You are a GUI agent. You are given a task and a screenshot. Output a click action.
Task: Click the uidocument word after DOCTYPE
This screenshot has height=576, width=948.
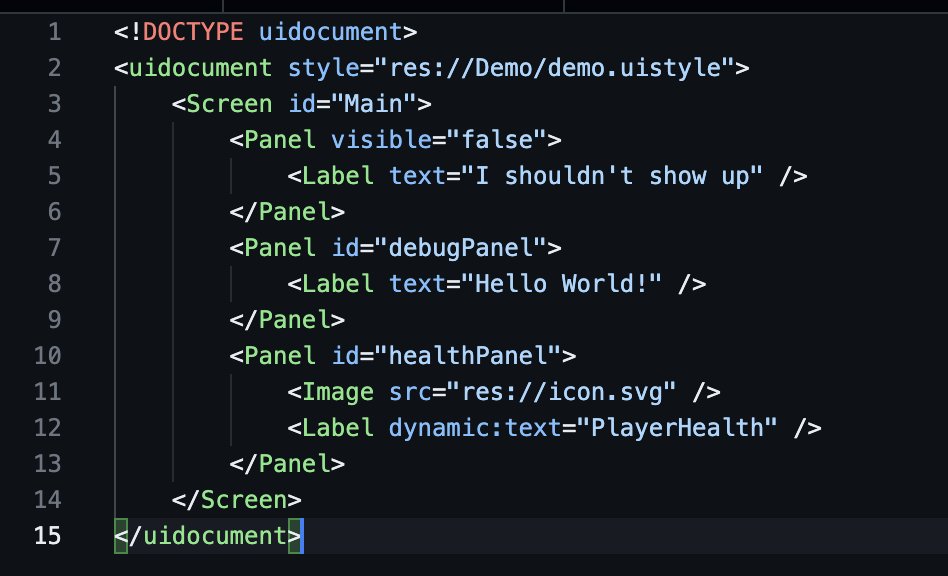[x=330, y=31]
